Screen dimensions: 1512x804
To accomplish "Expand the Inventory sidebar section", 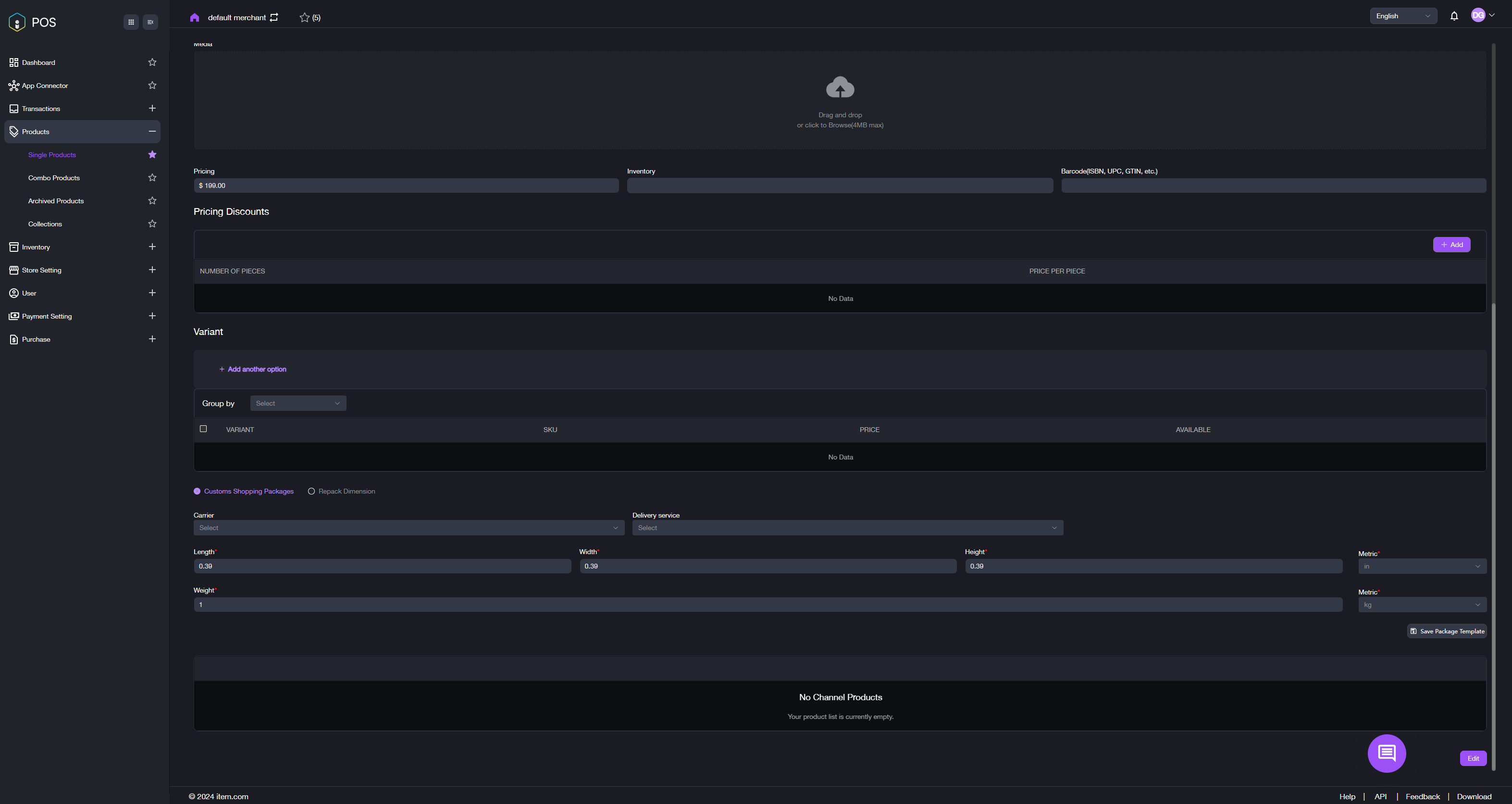I will 152,247.
